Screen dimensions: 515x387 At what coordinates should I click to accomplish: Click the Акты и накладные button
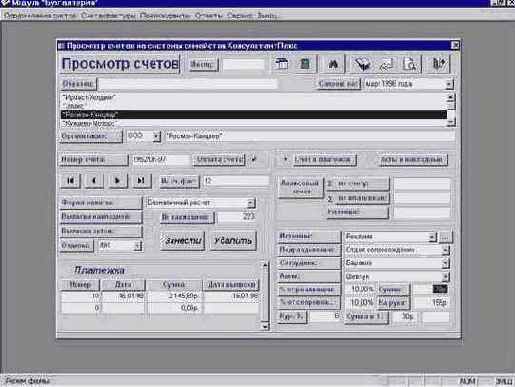412,159
